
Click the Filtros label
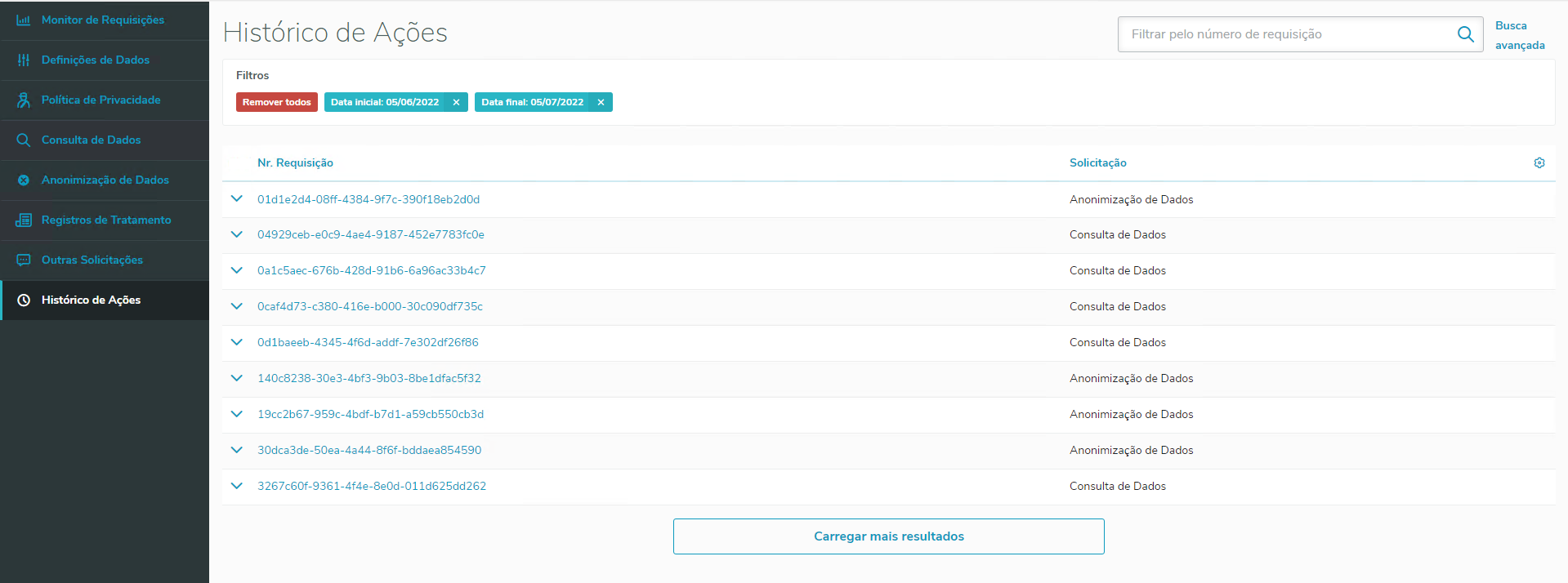click(x=252, y=75)
